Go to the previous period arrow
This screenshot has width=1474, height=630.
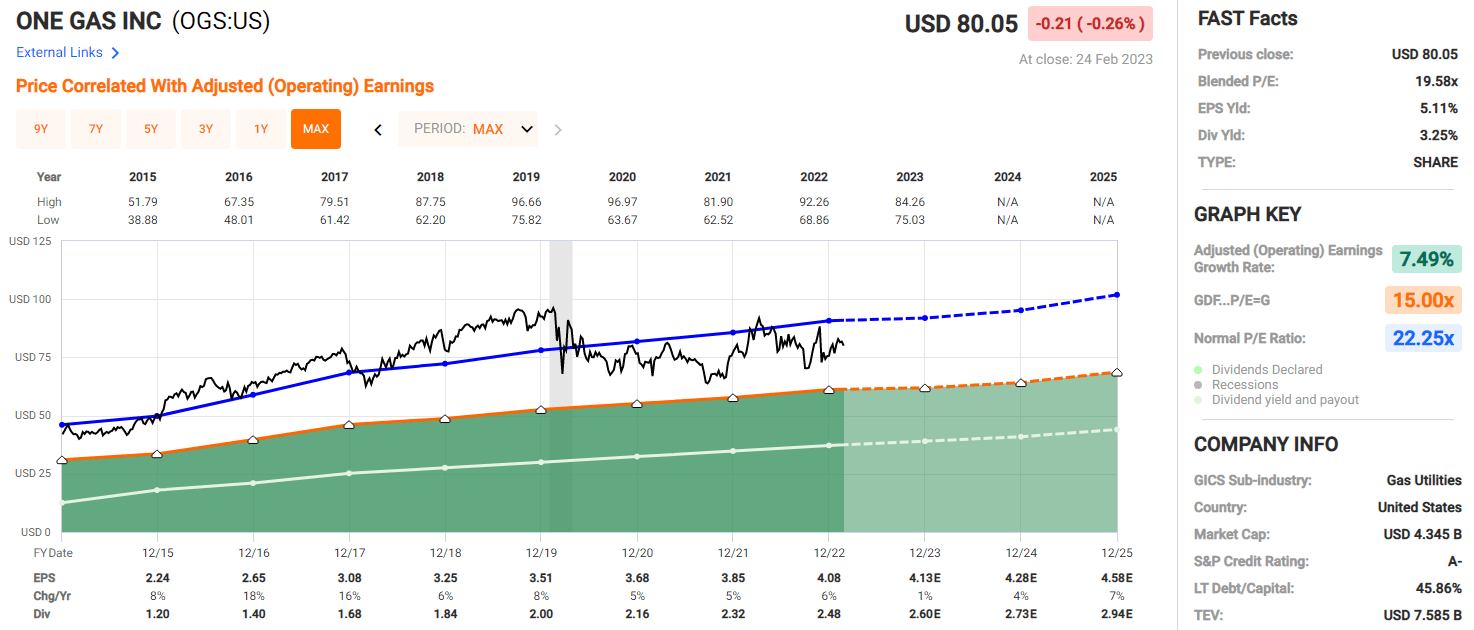click(378, 129)
